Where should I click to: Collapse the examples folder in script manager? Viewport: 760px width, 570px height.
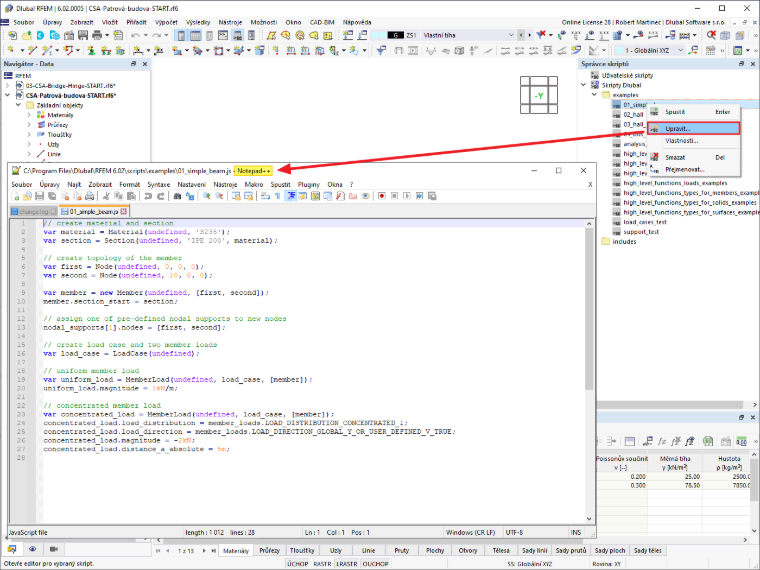594,95
